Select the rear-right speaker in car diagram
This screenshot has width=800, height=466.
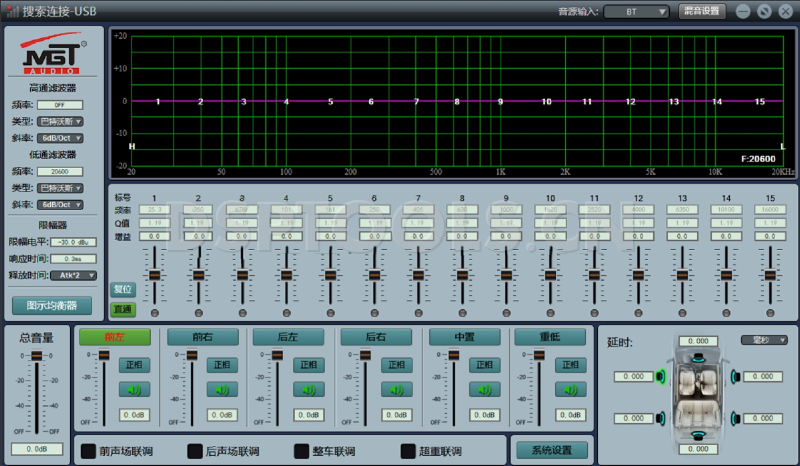[735, 418]
